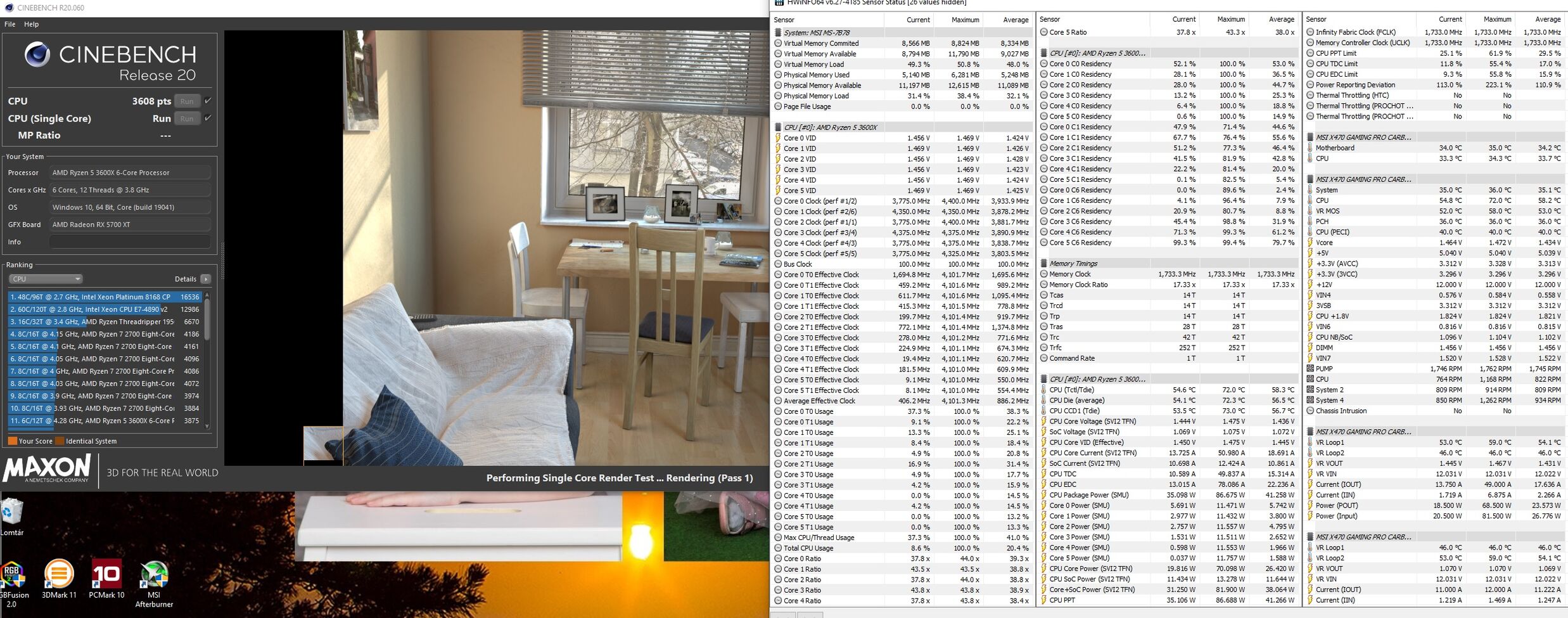The width and height of the screenshot is (1568, 618).
Task: Expand ranking Details with the arrow button
Action: (x=205, y=279)
